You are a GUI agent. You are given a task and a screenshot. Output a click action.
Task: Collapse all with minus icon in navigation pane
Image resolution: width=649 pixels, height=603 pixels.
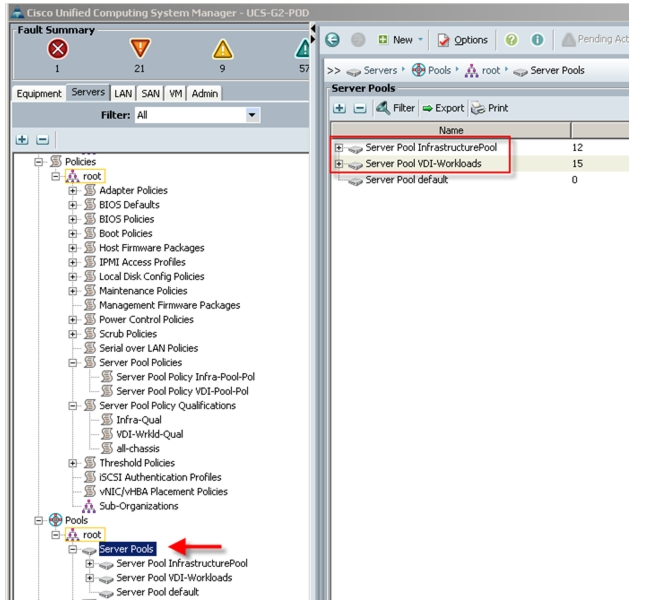point(42,139)
